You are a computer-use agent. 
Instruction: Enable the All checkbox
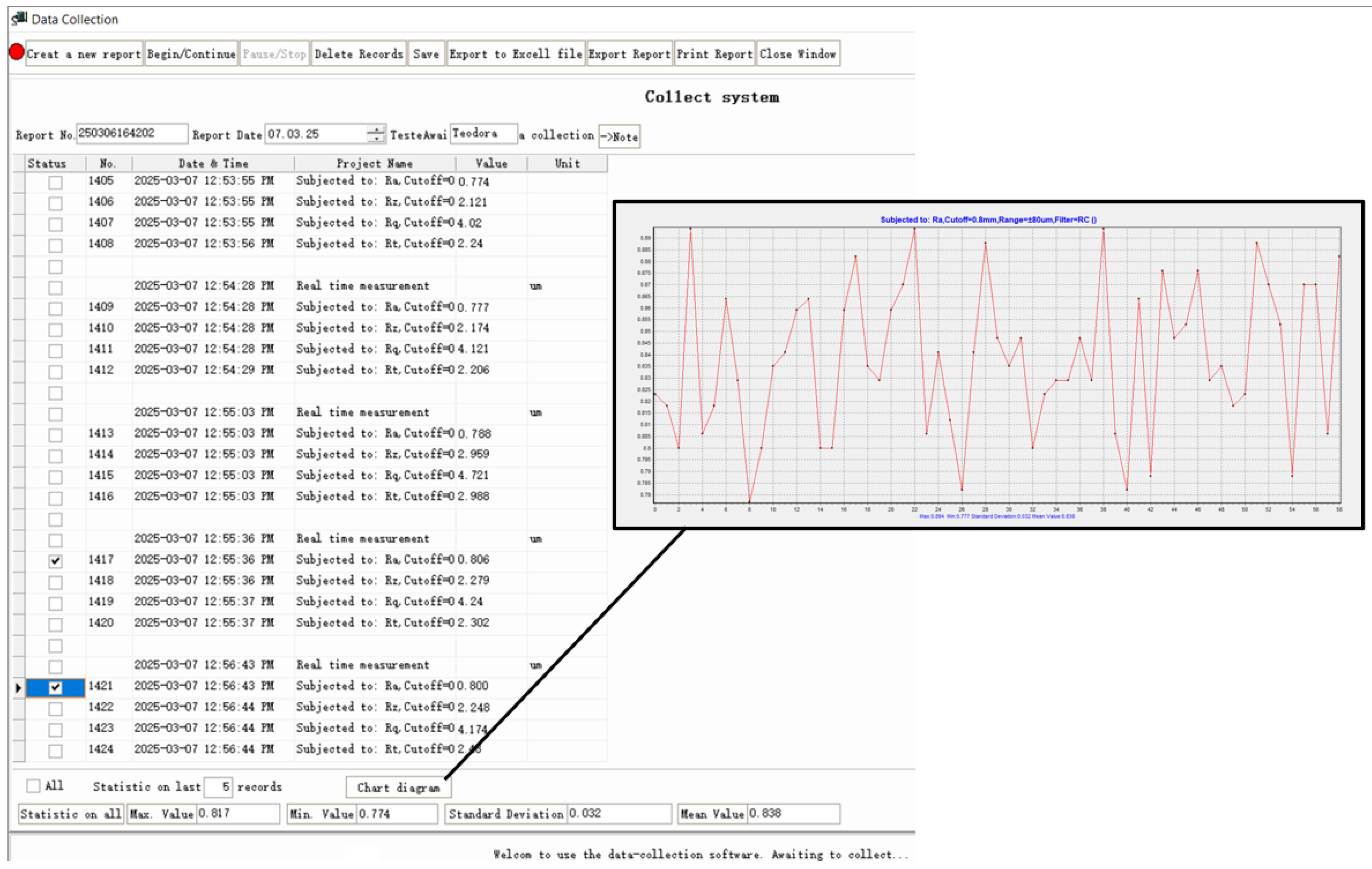tap(34, 786)
